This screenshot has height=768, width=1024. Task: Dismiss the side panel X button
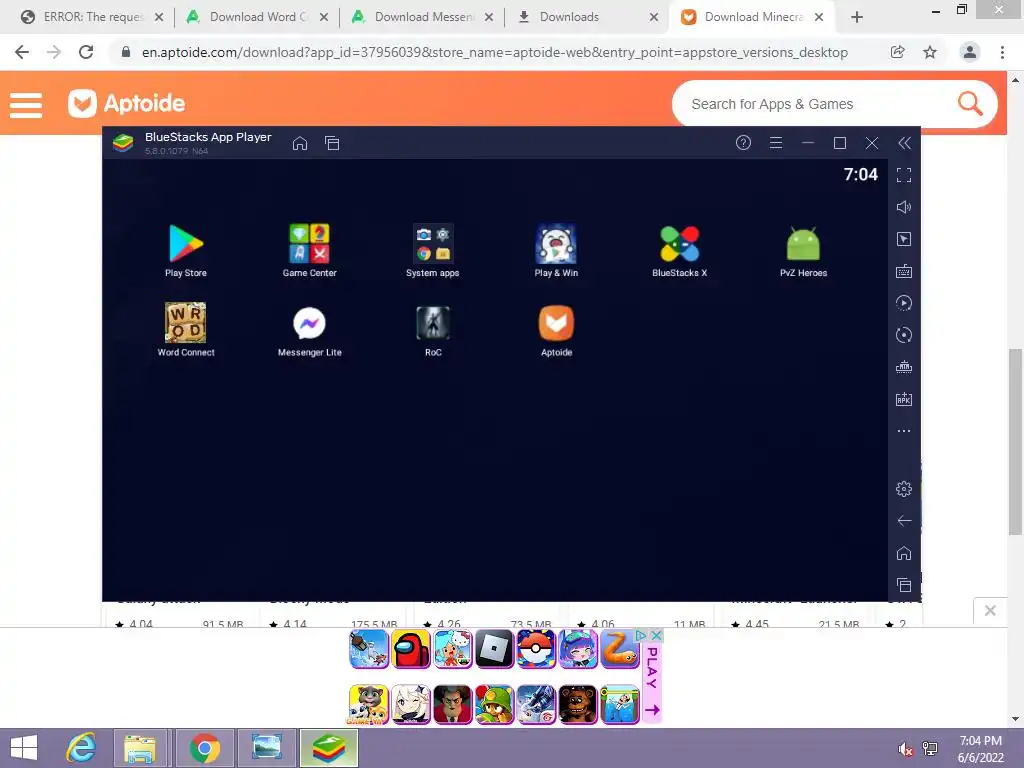(990, 611)
